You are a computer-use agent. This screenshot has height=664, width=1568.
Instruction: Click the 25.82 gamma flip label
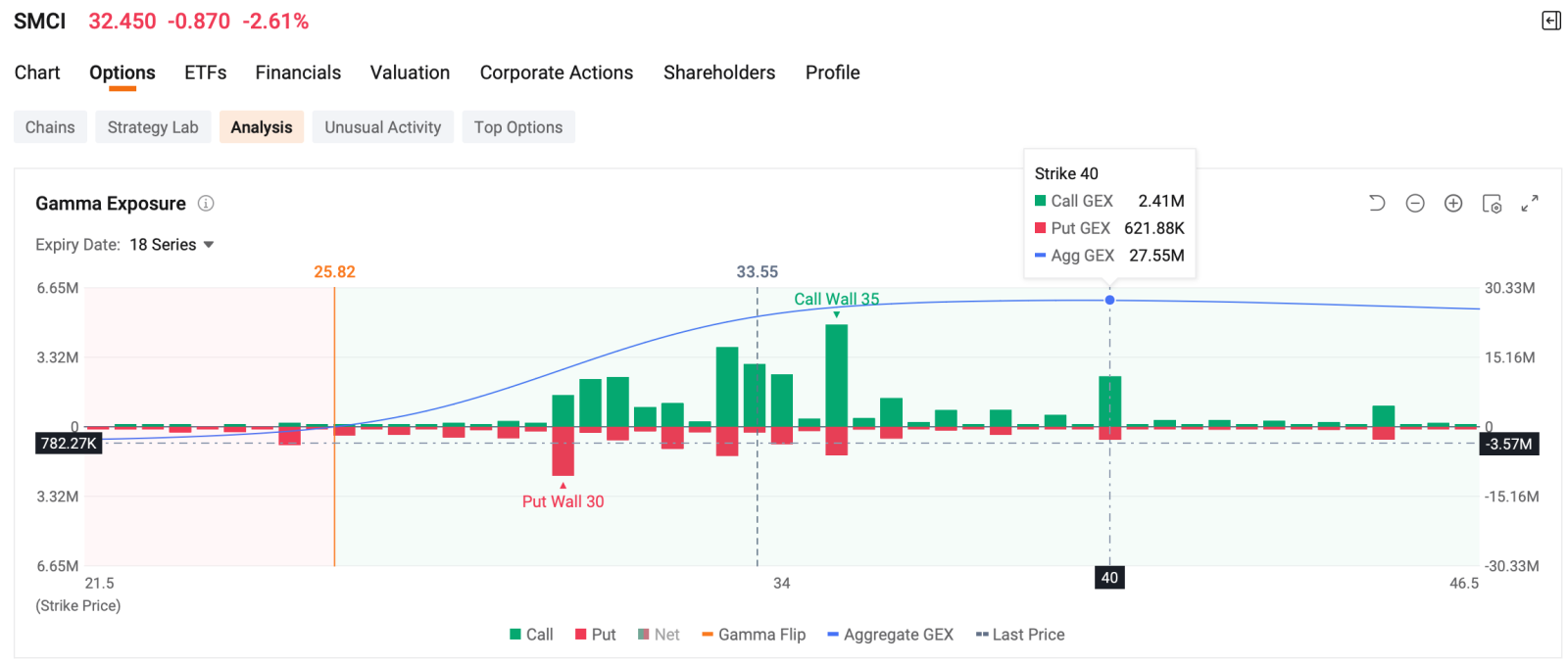coord(334,272)
